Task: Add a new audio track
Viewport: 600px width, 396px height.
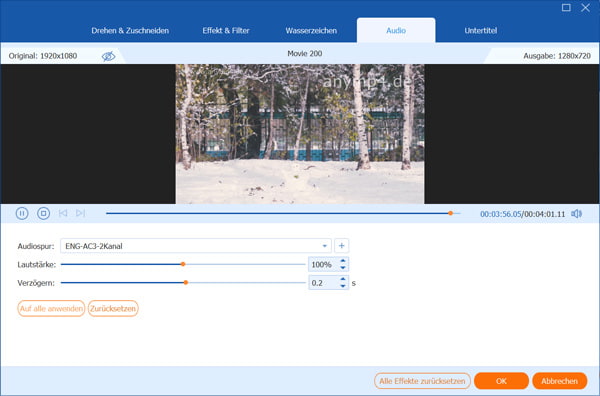Action: click(x=341, y=246)
